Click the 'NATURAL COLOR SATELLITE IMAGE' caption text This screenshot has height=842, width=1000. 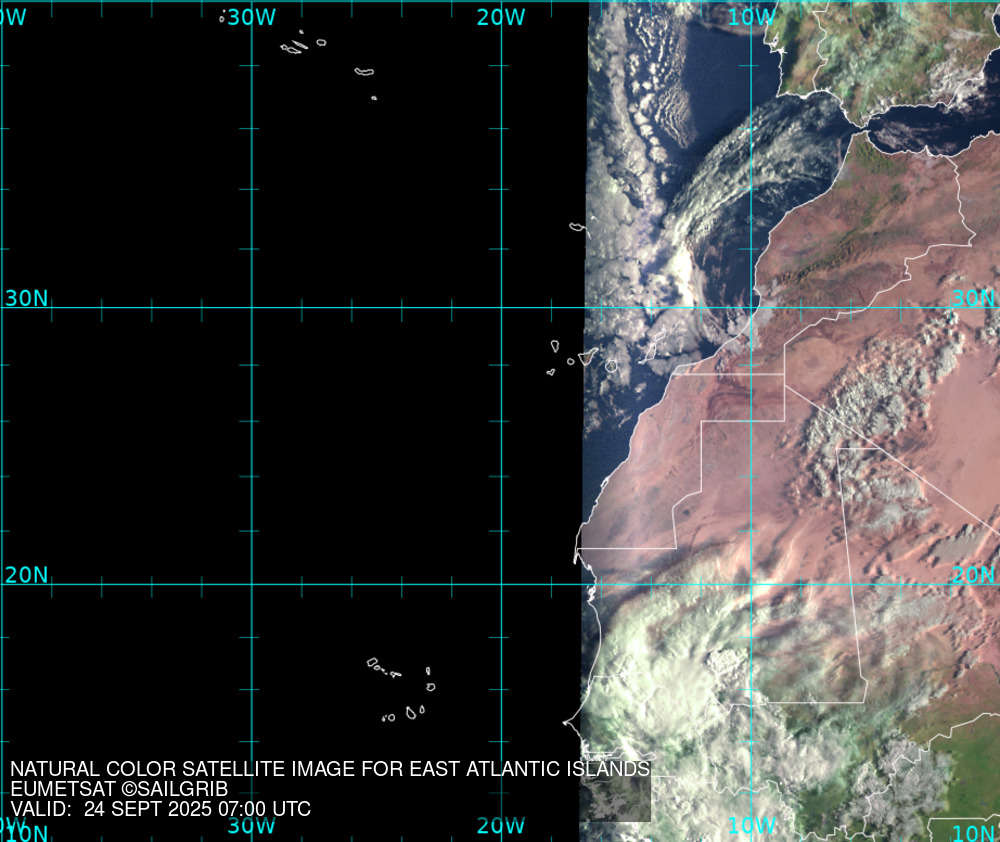click(330, 769)
